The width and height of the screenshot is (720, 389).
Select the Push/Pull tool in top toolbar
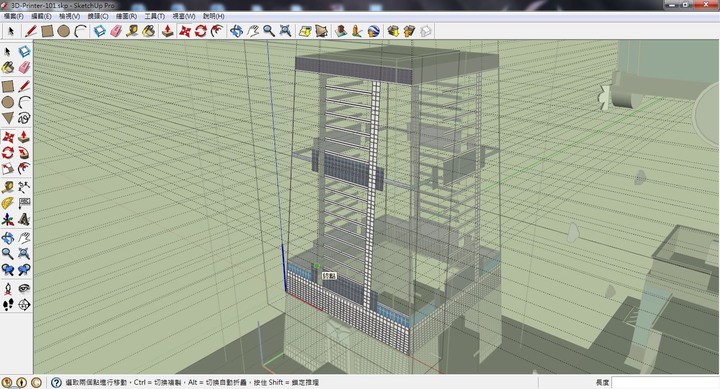point(168,31)
